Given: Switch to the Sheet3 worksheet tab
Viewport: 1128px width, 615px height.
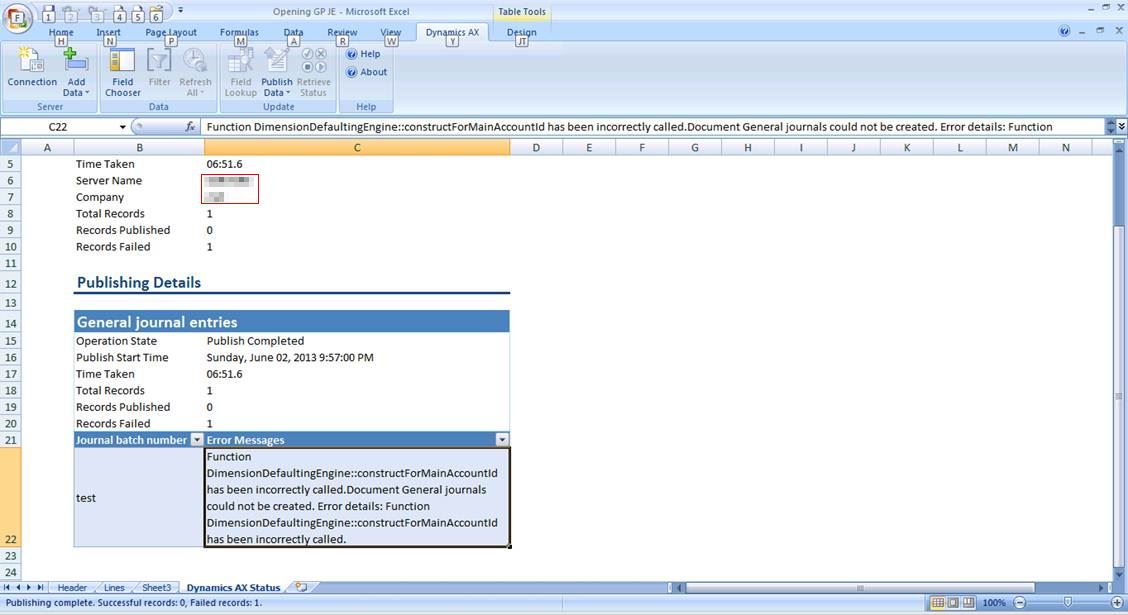Looking at the screenshot, I should pyautogui.click(x=156, y=588).
